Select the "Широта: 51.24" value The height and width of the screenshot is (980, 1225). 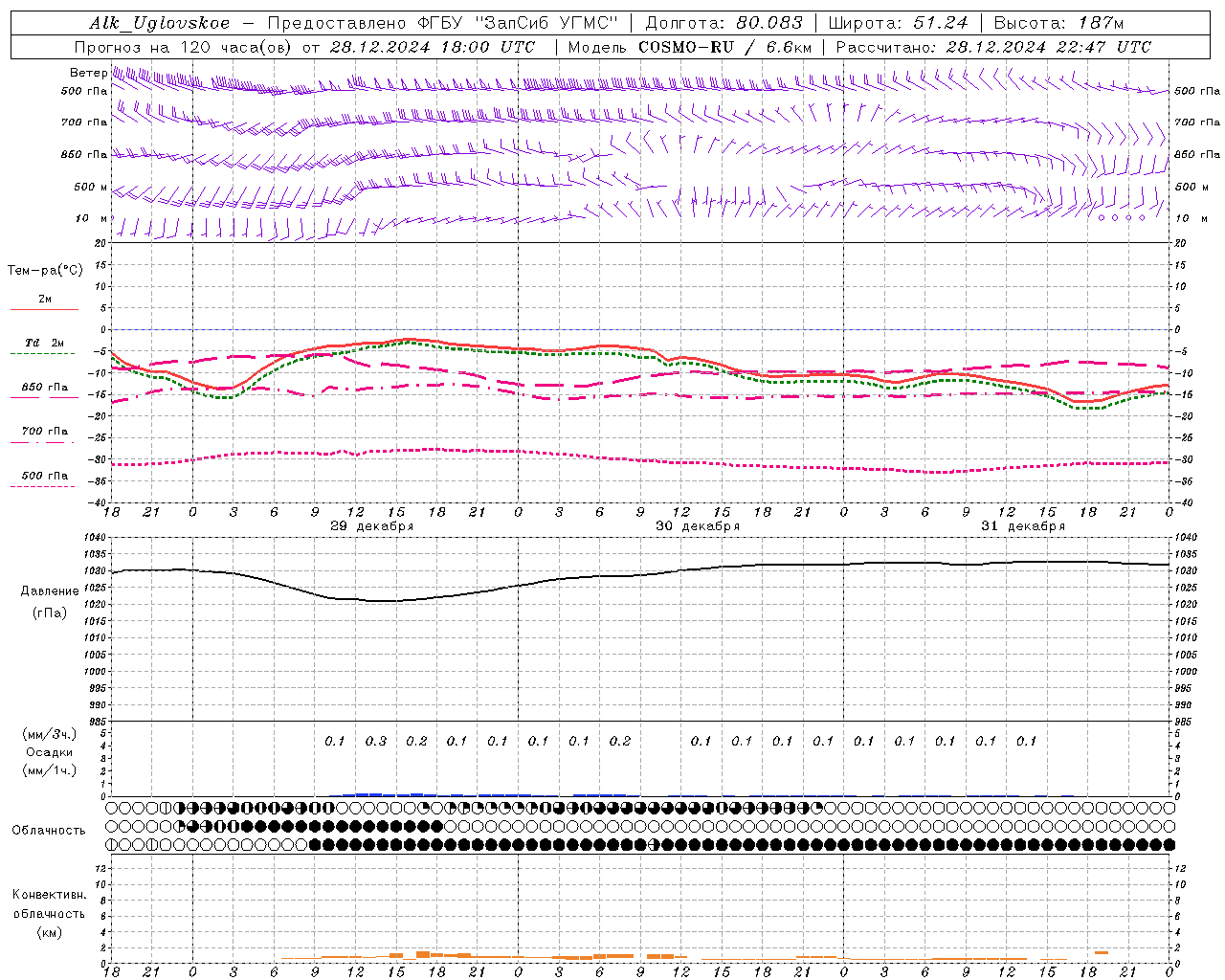[x=898, y=23]
